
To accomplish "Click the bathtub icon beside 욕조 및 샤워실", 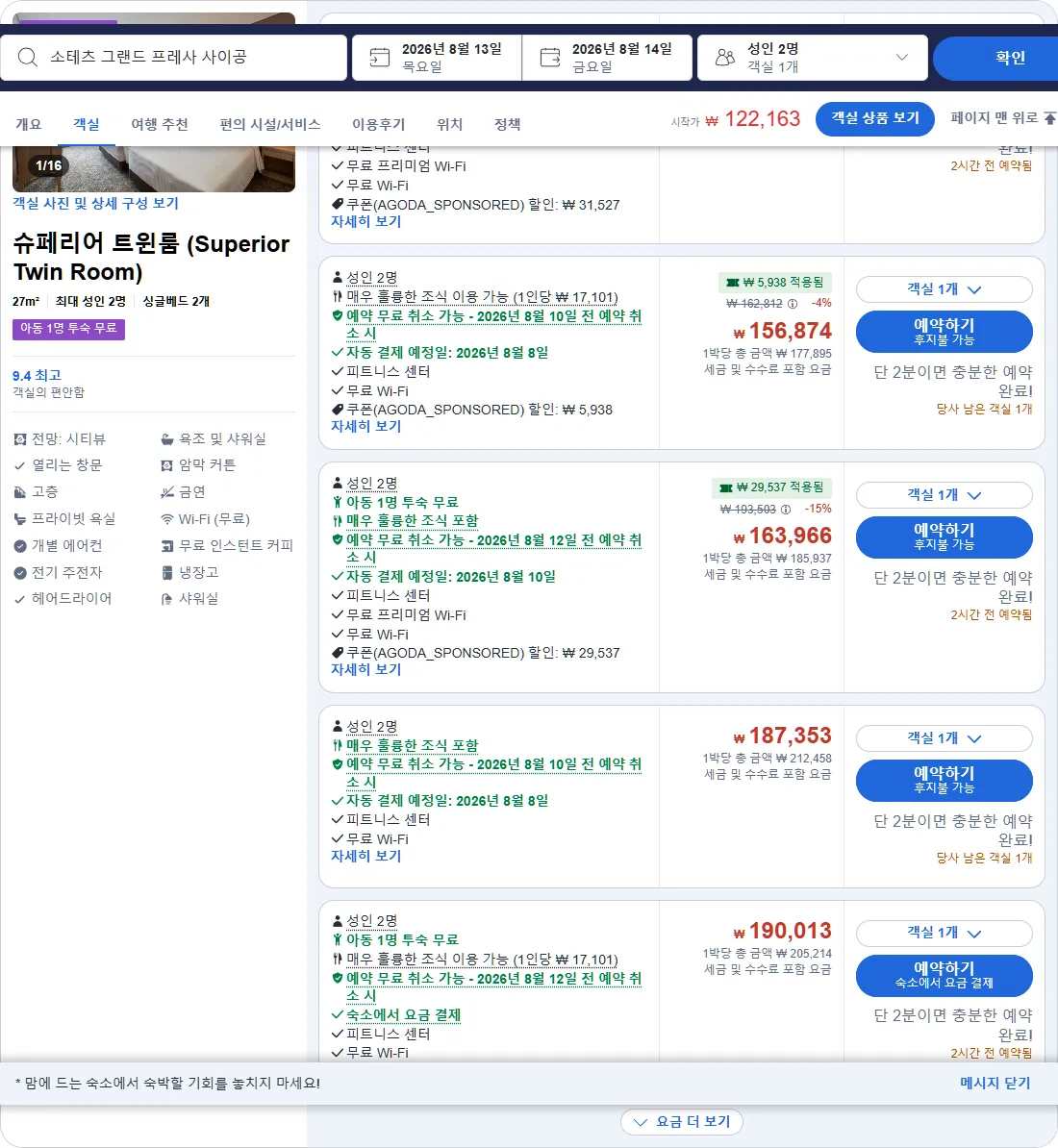I will click(167, 439).
